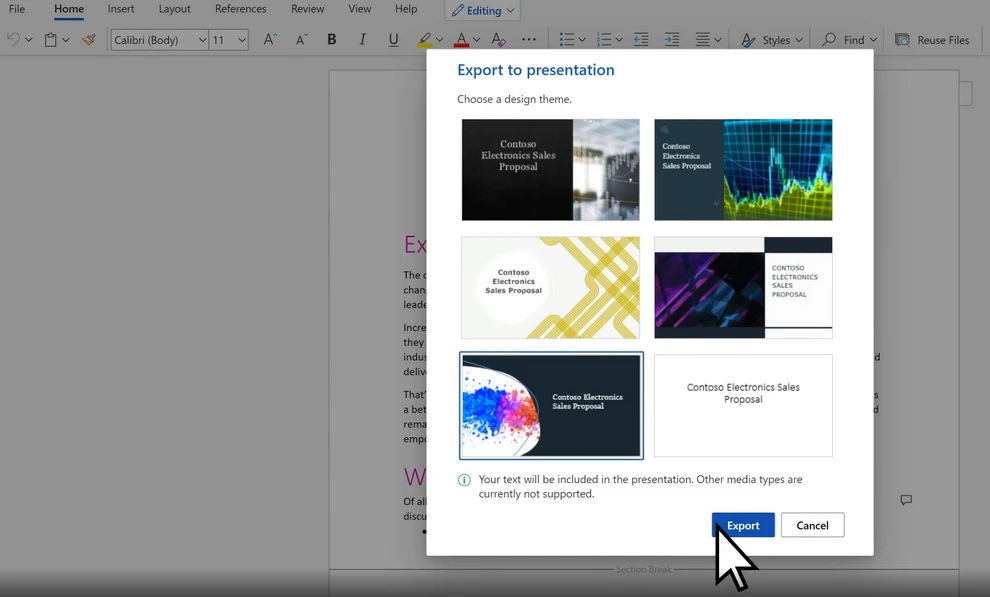990x597 pixels.
Task: Open the Review tab
Action: (x=306, y=9)
